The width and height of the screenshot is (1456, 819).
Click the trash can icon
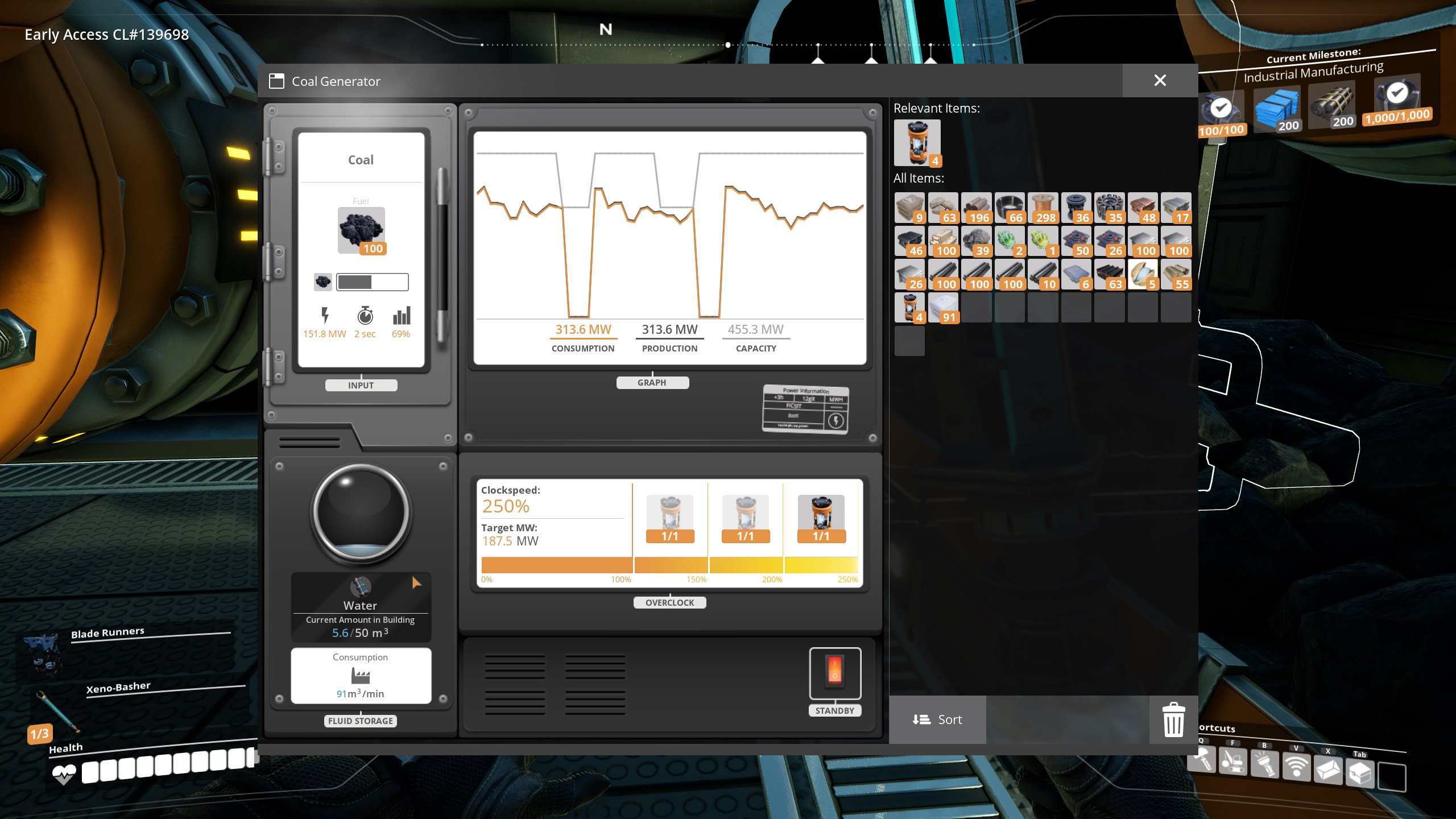point(1173,719)
